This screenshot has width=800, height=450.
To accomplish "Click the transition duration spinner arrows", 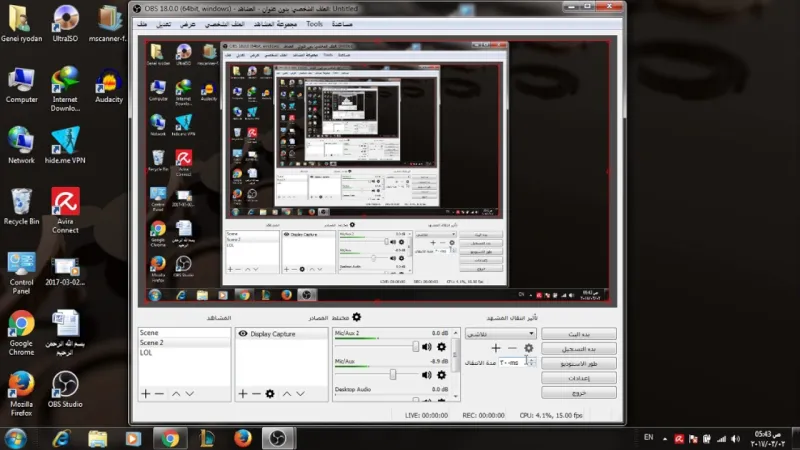I will (532, 362).
